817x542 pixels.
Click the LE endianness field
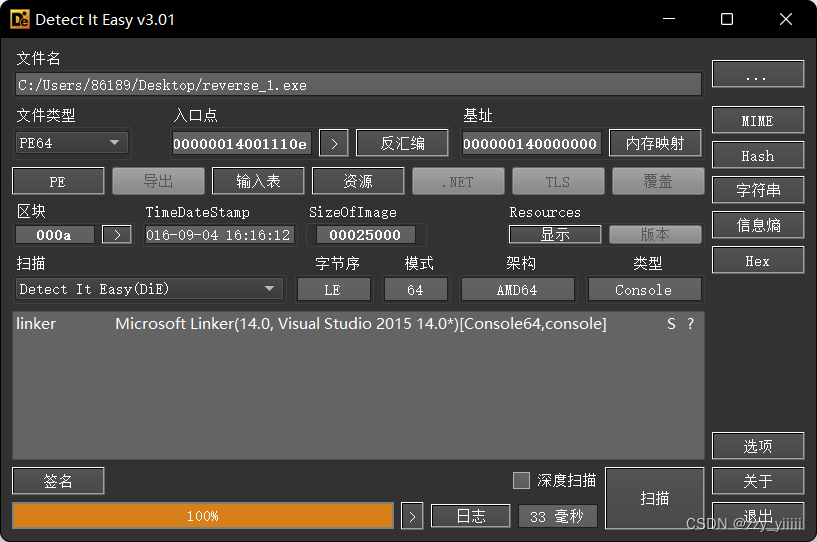pyautogui.click(x=333, y=289)
